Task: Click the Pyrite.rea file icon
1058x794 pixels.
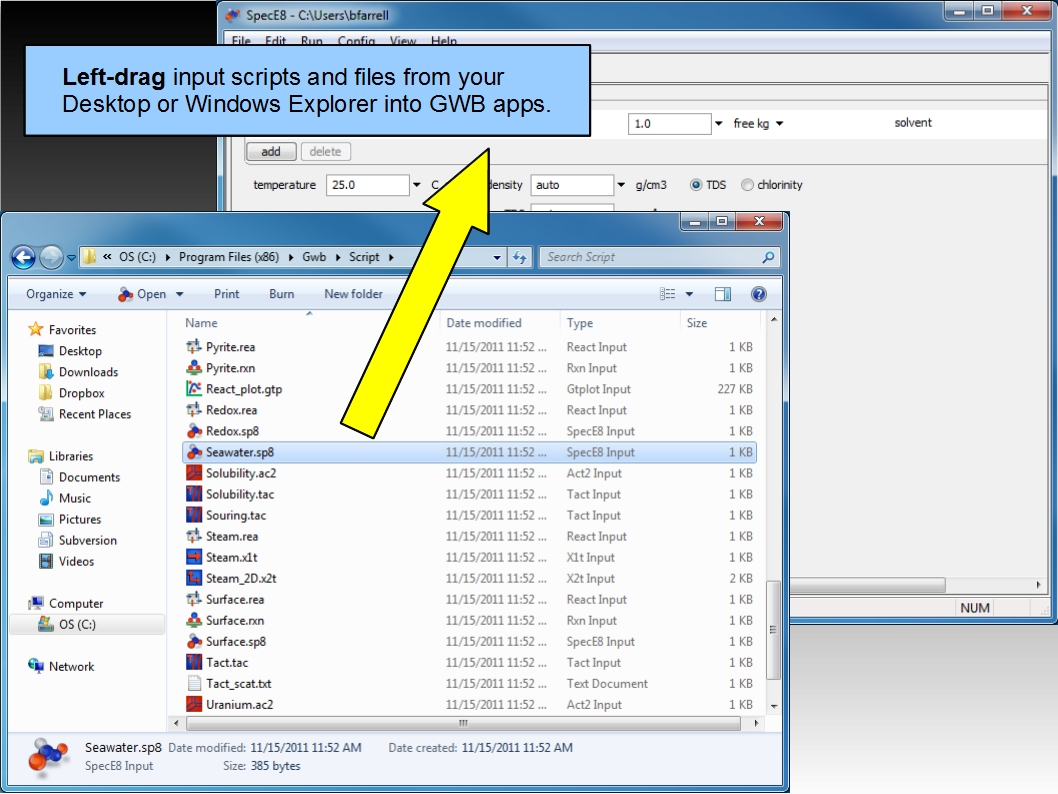Action: tap(194, 347)
